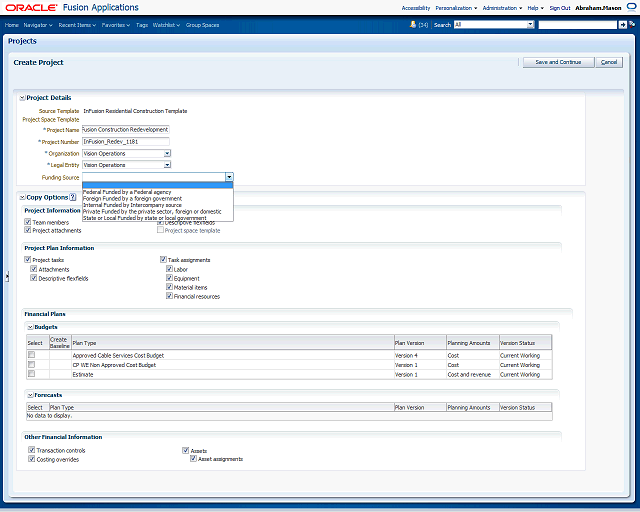Viewport: 640px width, 512px height.
Task: Toggle the Transaction controls checkbox
Action: click(32, 451)
